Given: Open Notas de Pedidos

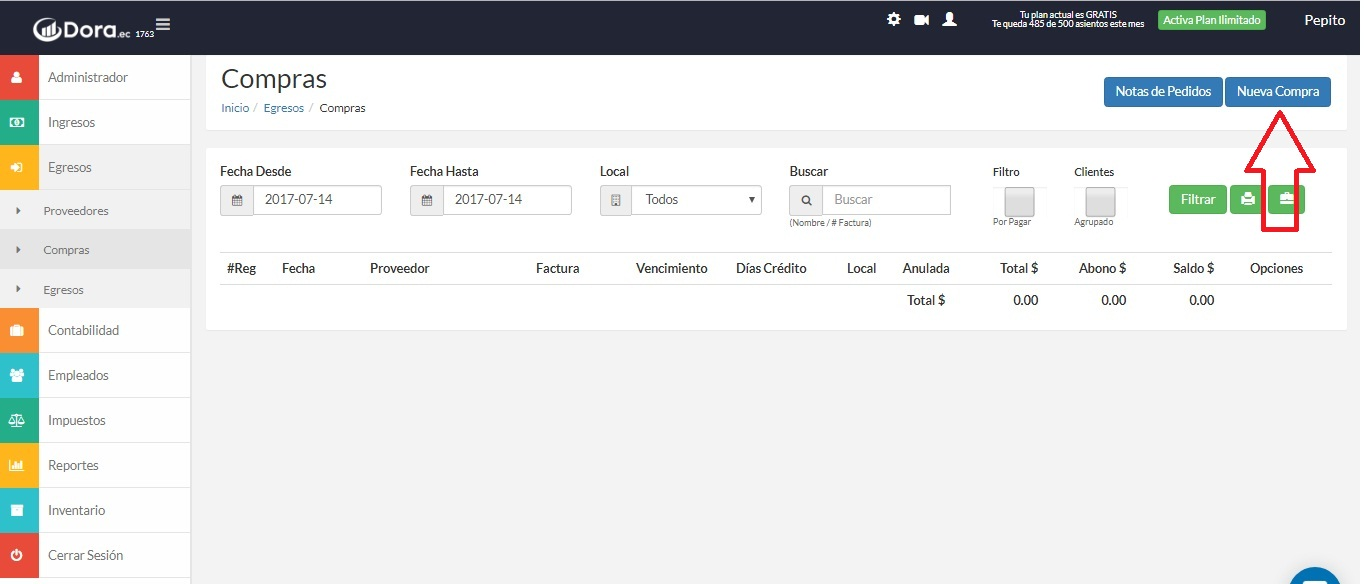Looking at the screenshot, I should pos(1164,91).
